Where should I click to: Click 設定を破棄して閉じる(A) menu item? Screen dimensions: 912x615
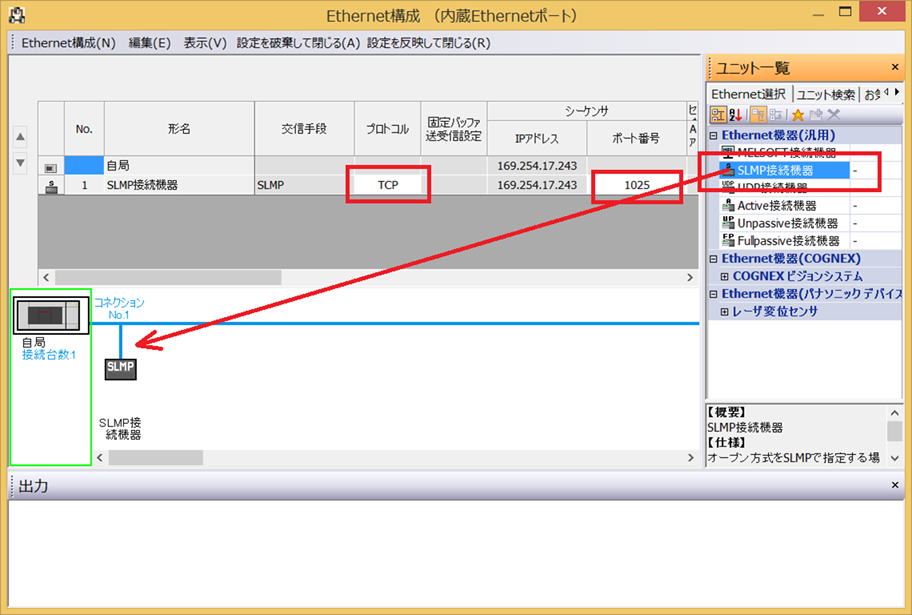298,43
